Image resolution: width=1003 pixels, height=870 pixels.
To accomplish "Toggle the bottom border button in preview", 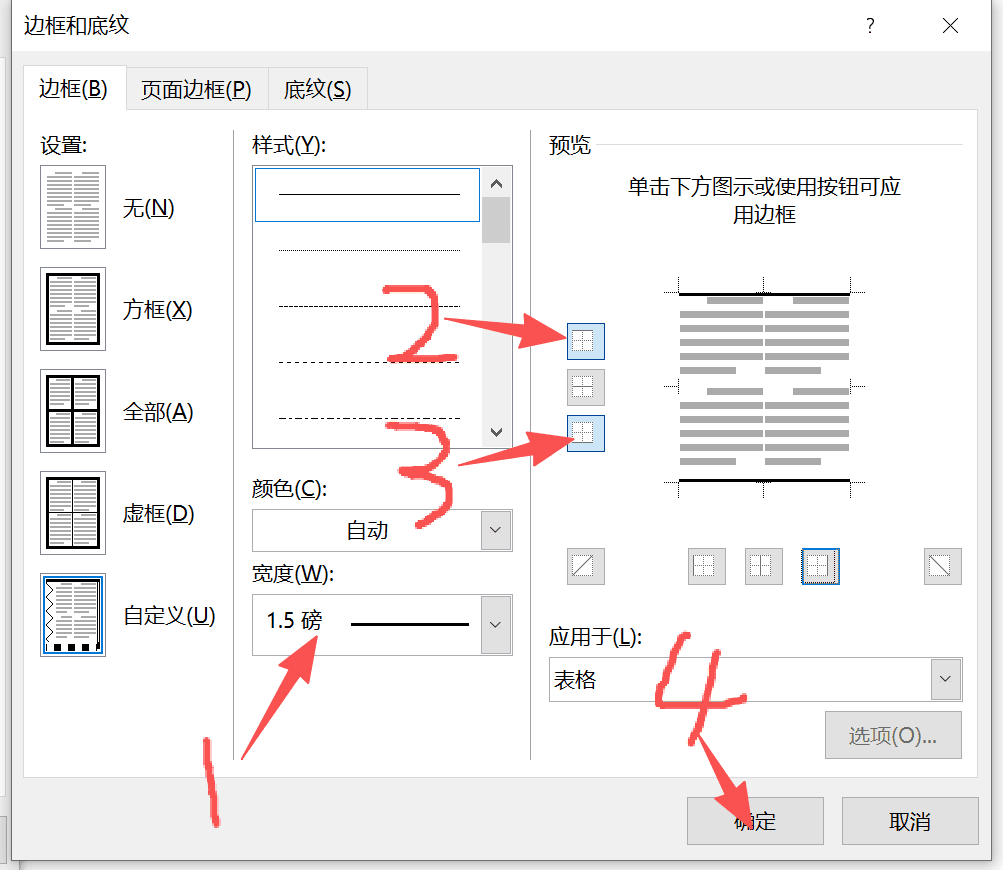I will pos(585,433).
